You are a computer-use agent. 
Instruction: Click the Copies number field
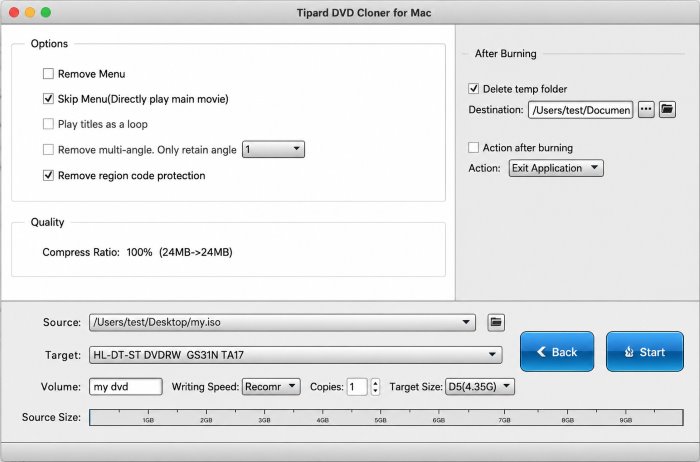(357, 387)
